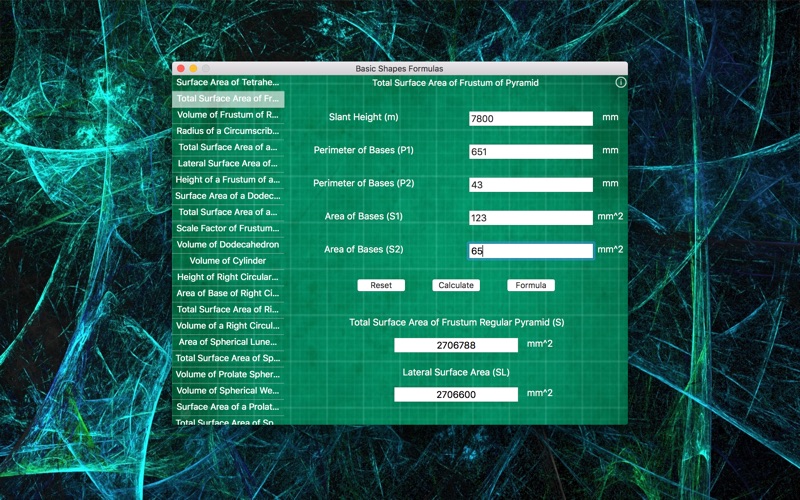Select Scale Factor of Frustum... entry
The height and width of the screenshot is (500, 800).
228,228
